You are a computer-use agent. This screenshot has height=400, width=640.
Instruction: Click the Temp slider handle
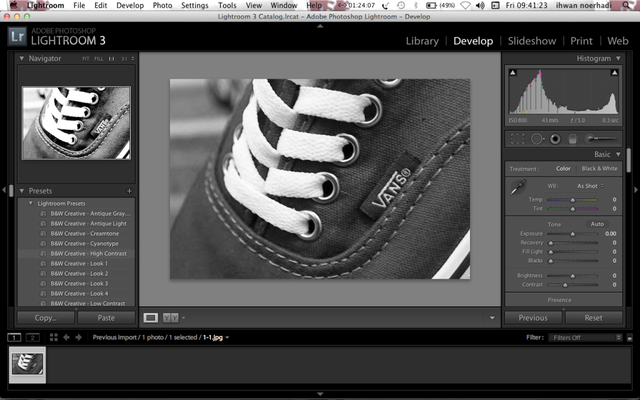[573, 200]
